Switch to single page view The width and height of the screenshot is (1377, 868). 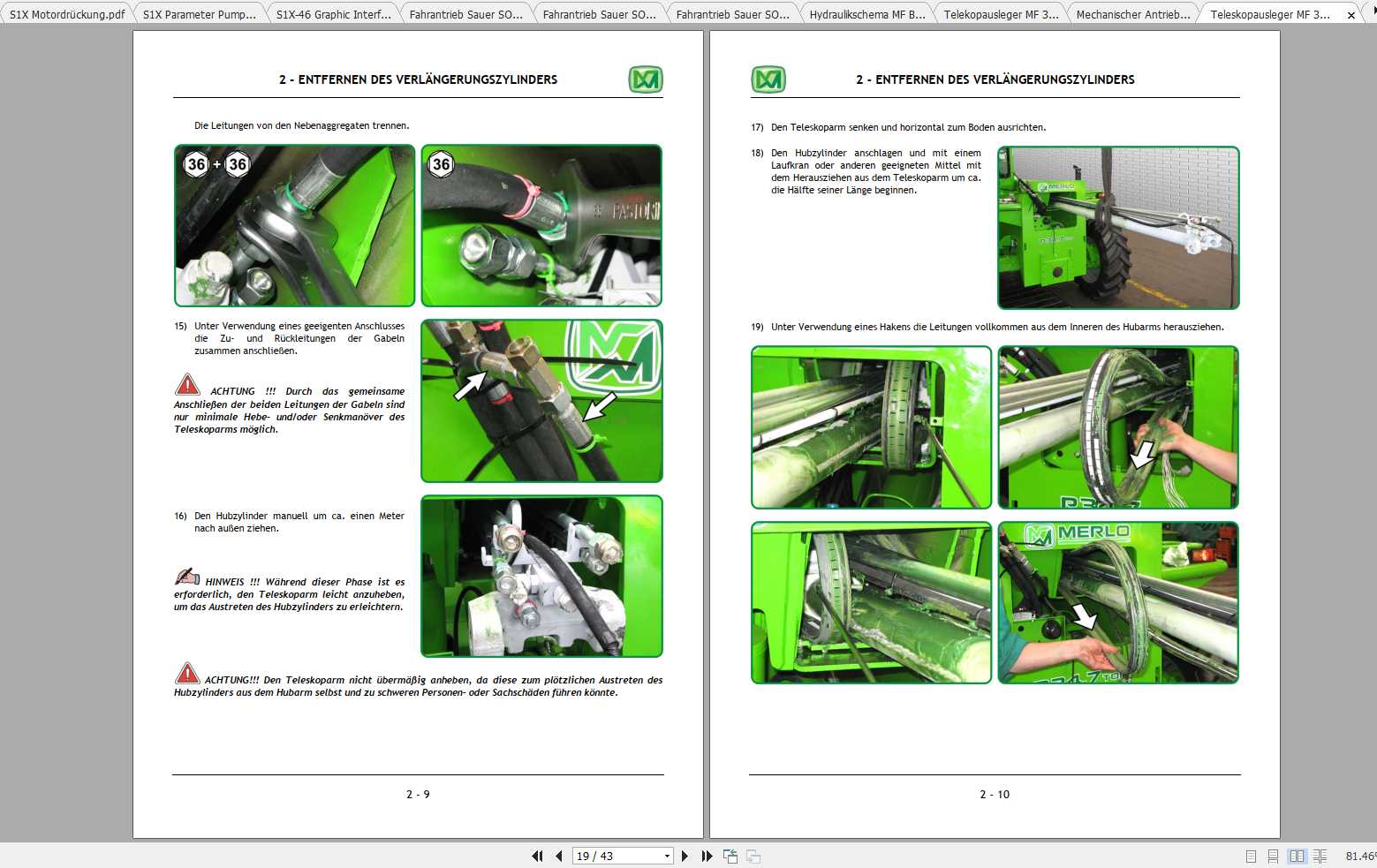pos(1251,856)
